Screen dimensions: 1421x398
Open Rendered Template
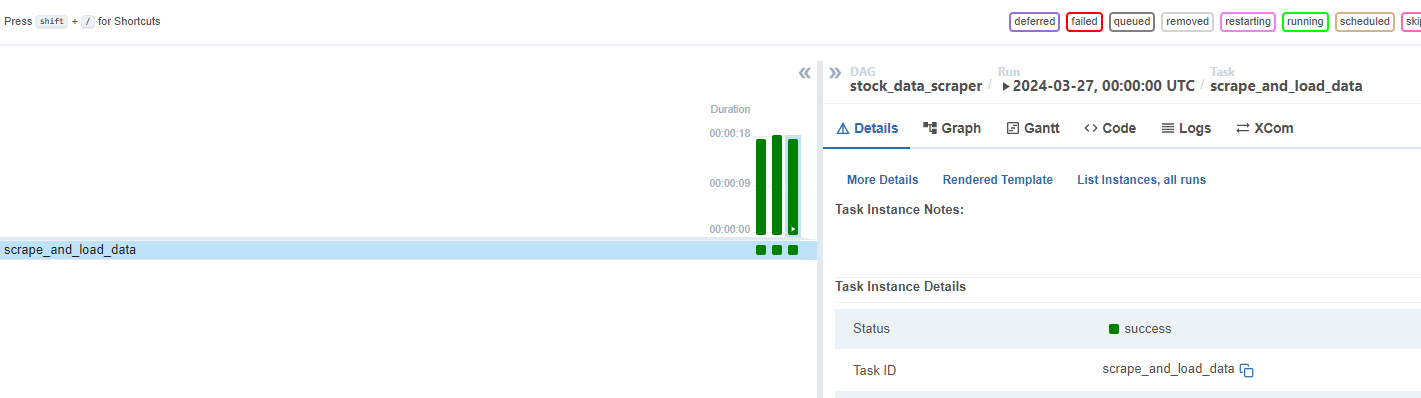coord(998,180)
